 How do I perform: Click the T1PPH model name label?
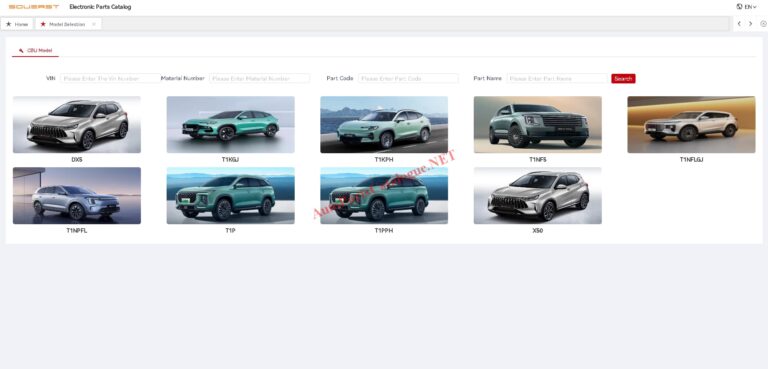coord(384,230)
